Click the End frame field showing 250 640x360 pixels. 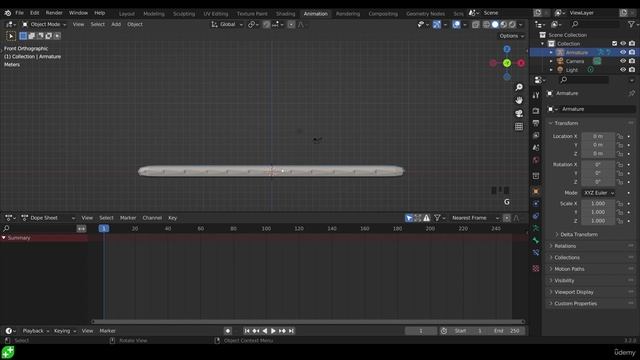click(x=507, y=331)
